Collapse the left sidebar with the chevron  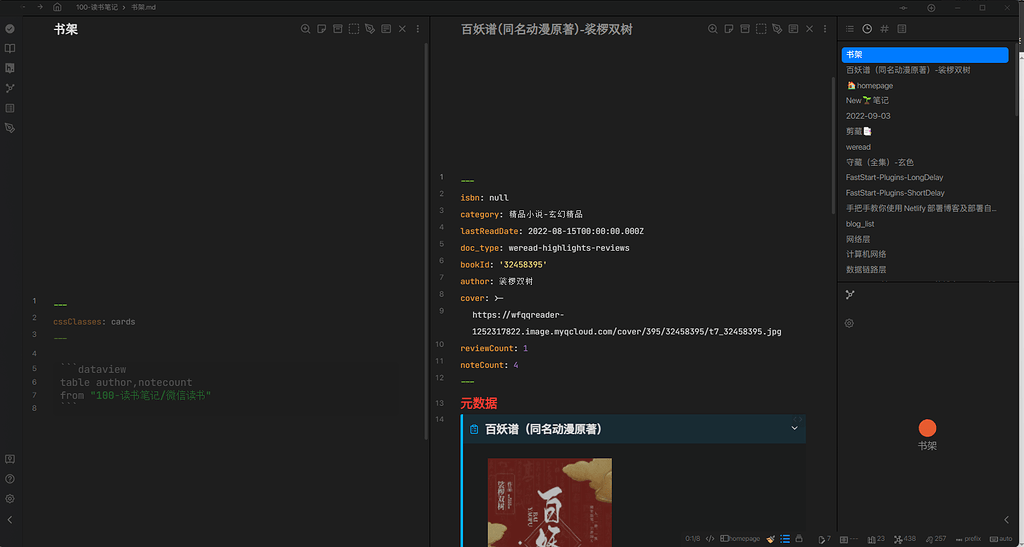[x=10, y=520]
